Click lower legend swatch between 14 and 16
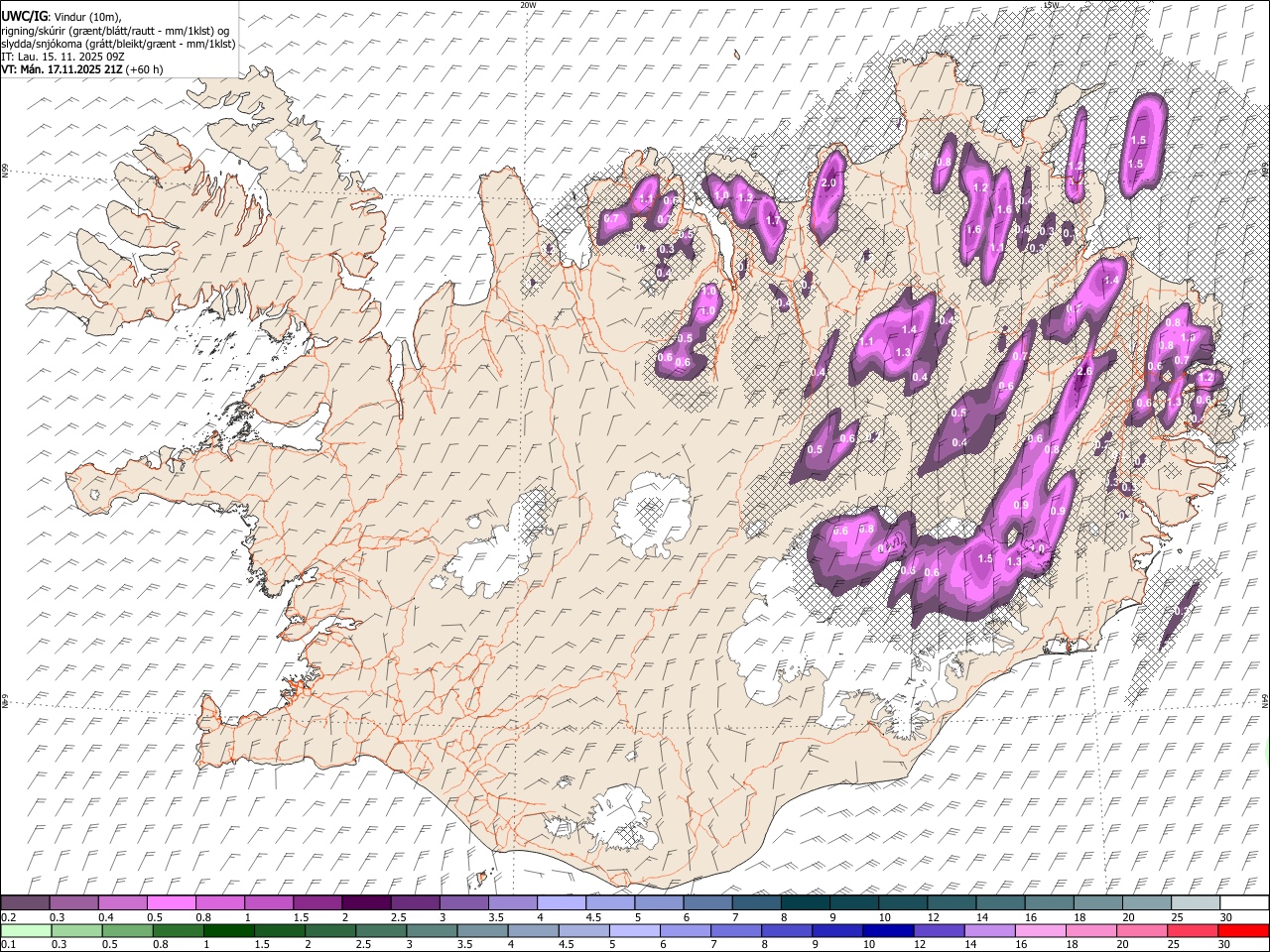This screenshot has height=952, width=1270. coord(988,930)
